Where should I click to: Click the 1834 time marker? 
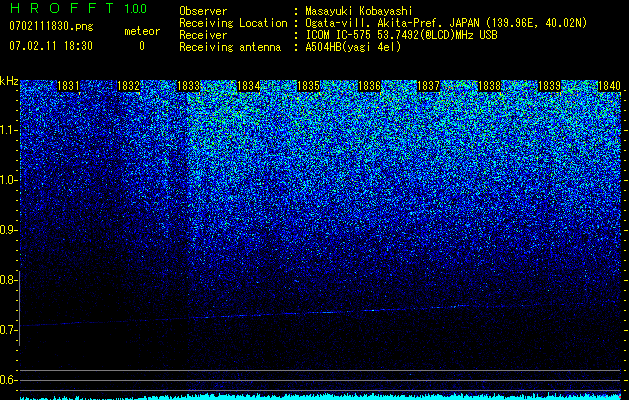(248, 86)
